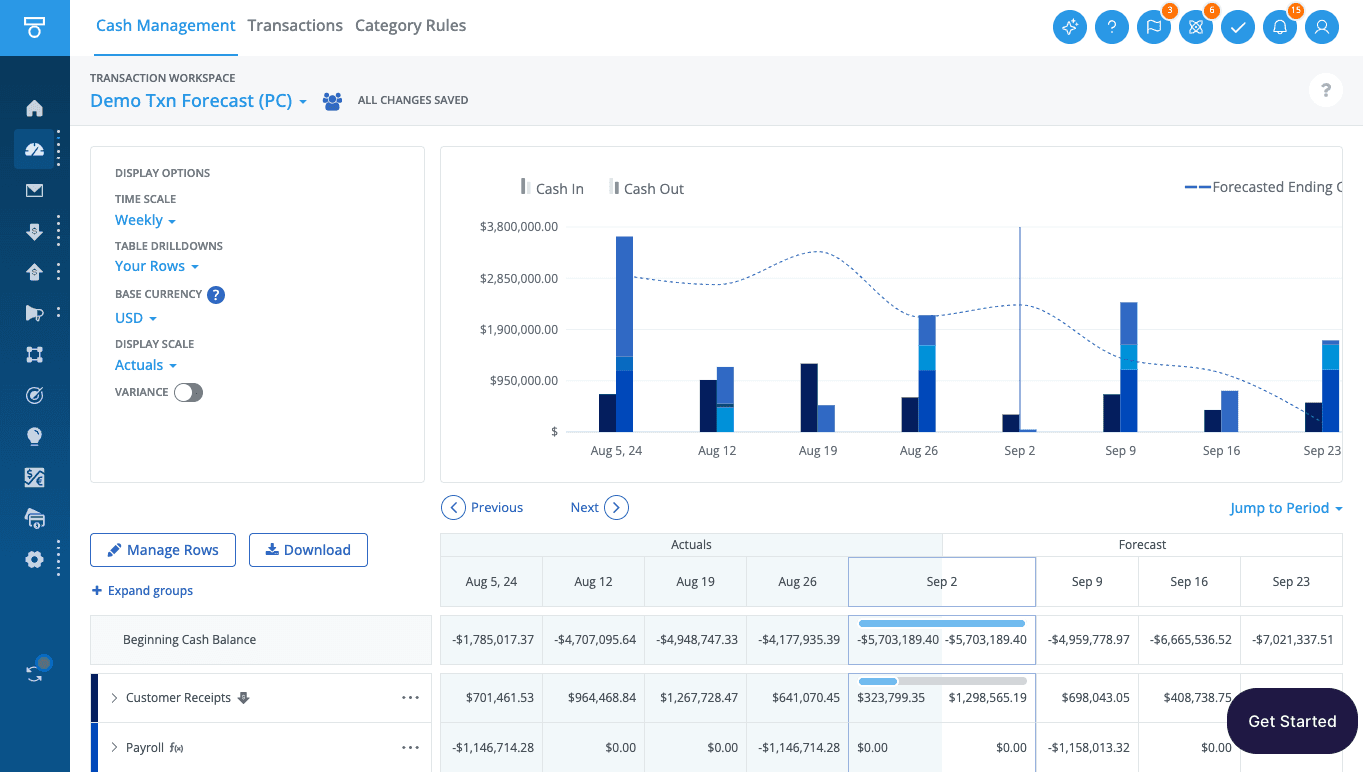This screenshot has height=772, width=1363.
Task: Click the Download button
Action: (x=308, y=550)
